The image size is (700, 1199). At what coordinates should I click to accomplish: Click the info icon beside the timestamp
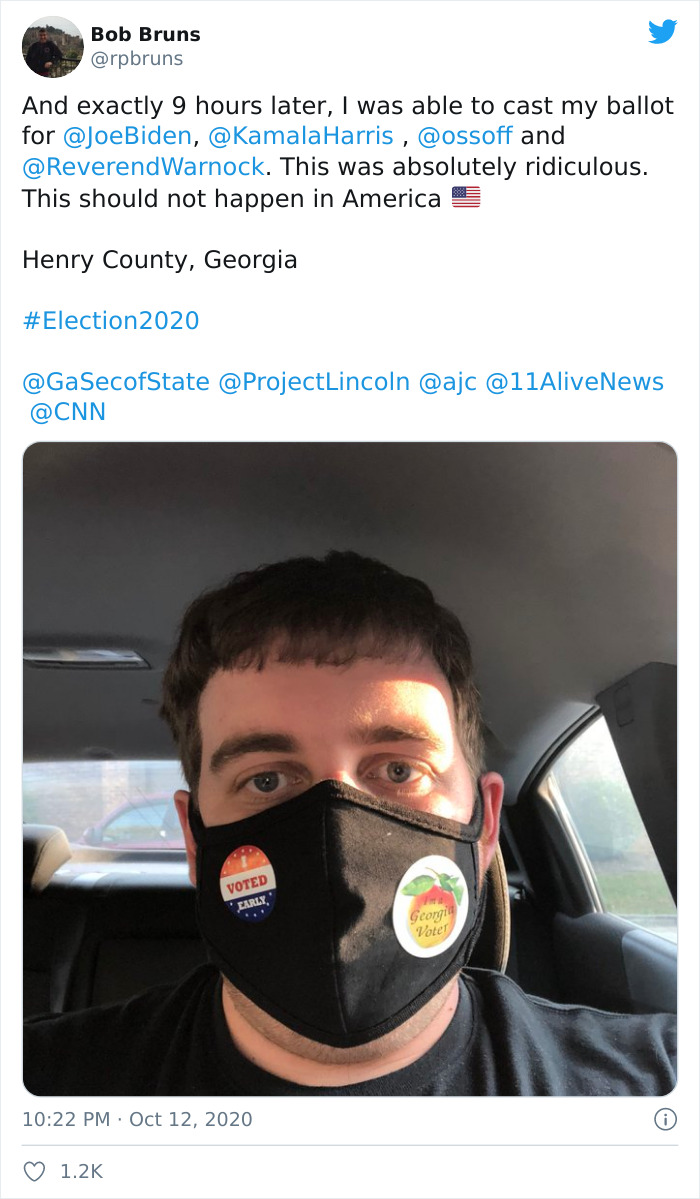(x=668, y=1120)
